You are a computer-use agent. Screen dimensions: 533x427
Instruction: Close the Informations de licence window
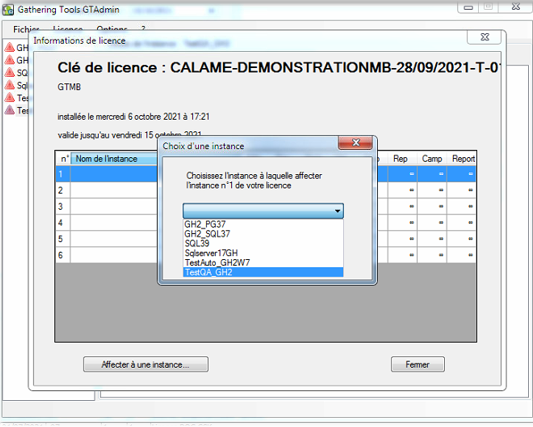click(x=484, y=37)
